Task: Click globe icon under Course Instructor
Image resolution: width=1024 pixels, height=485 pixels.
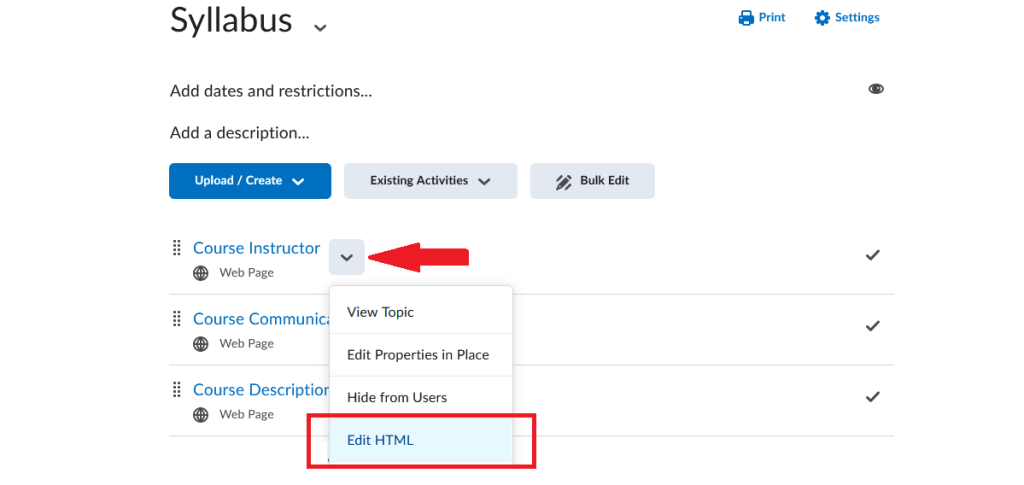Action: (200, 273)
